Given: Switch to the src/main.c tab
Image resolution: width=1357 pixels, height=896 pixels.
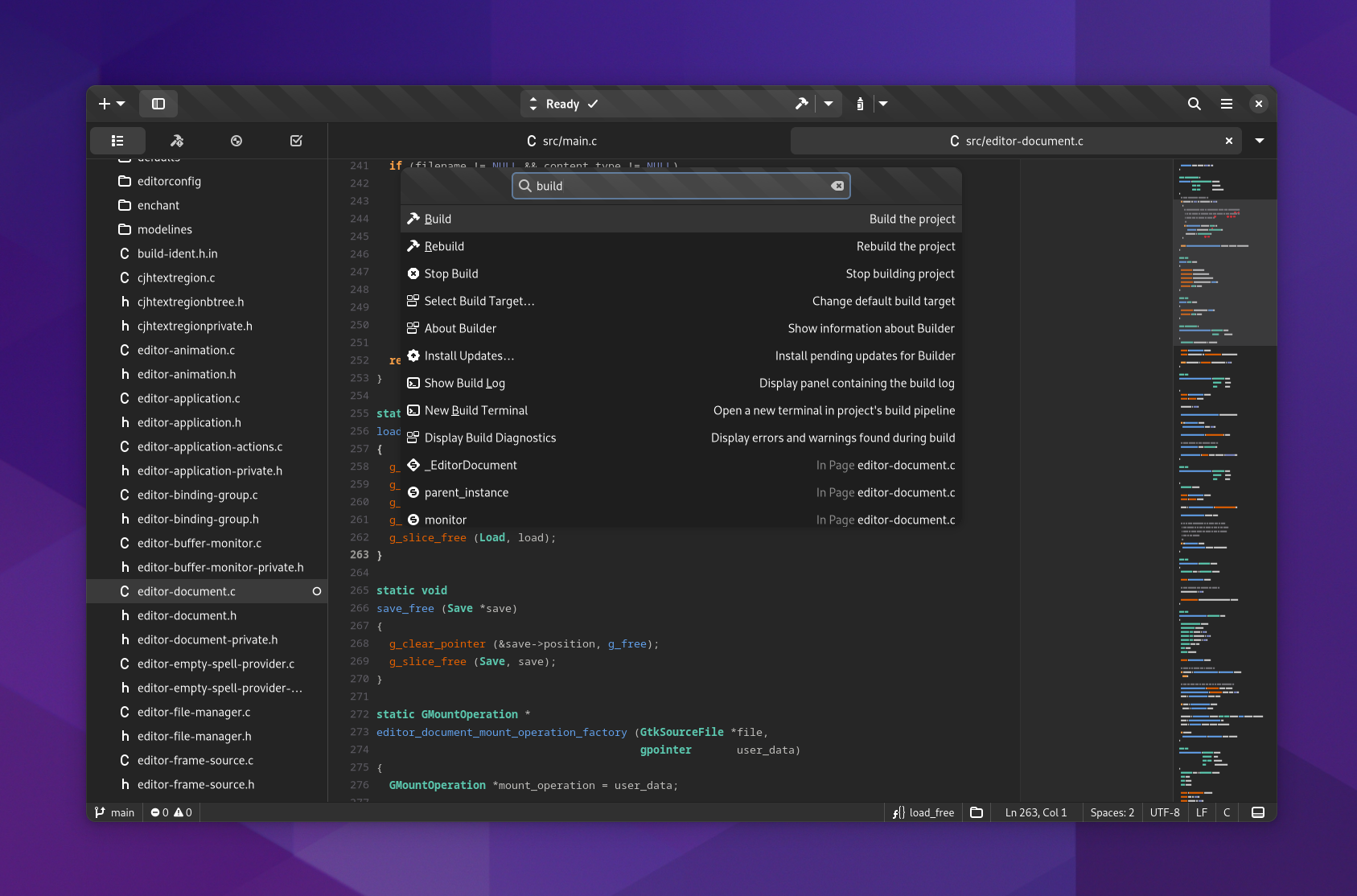Looking at the screenshot, I should pyautogui.click(x=561, y=141).
